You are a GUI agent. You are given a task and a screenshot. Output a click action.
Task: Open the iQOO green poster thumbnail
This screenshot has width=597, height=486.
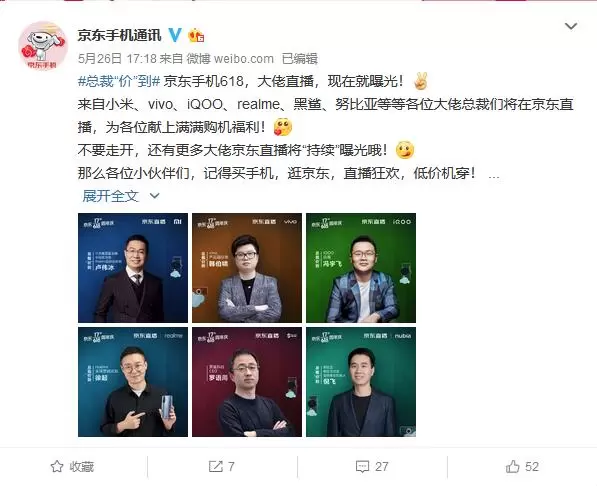361,268
